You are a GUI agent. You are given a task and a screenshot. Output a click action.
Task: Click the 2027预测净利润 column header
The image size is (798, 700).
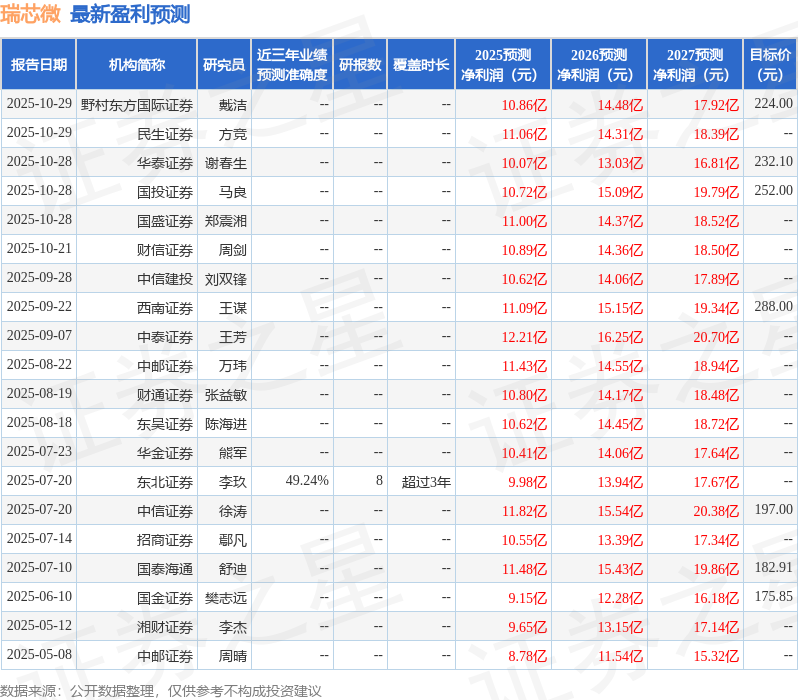[x=695, y=65]
